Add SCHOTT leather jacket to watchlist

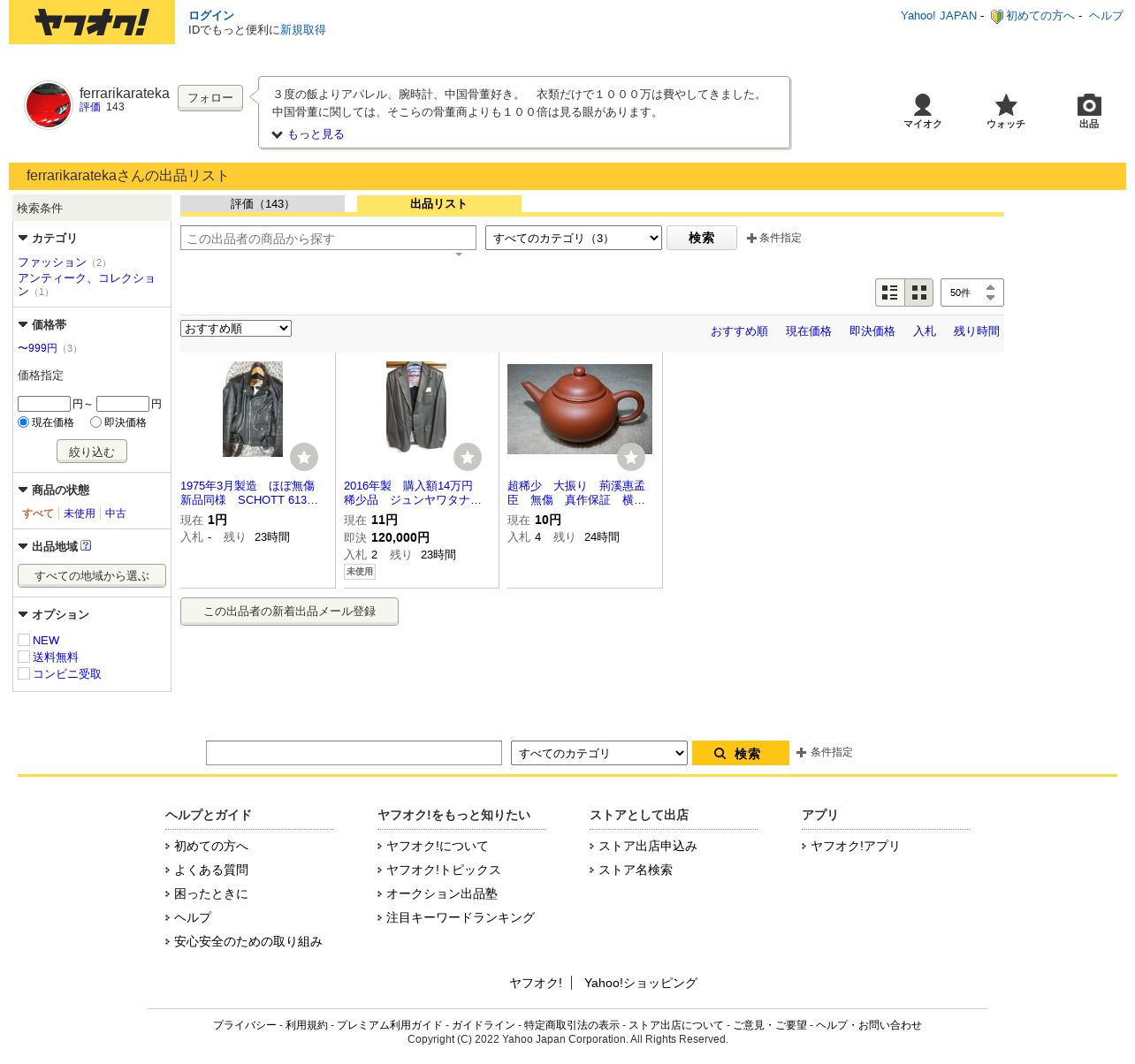[304, 457]
